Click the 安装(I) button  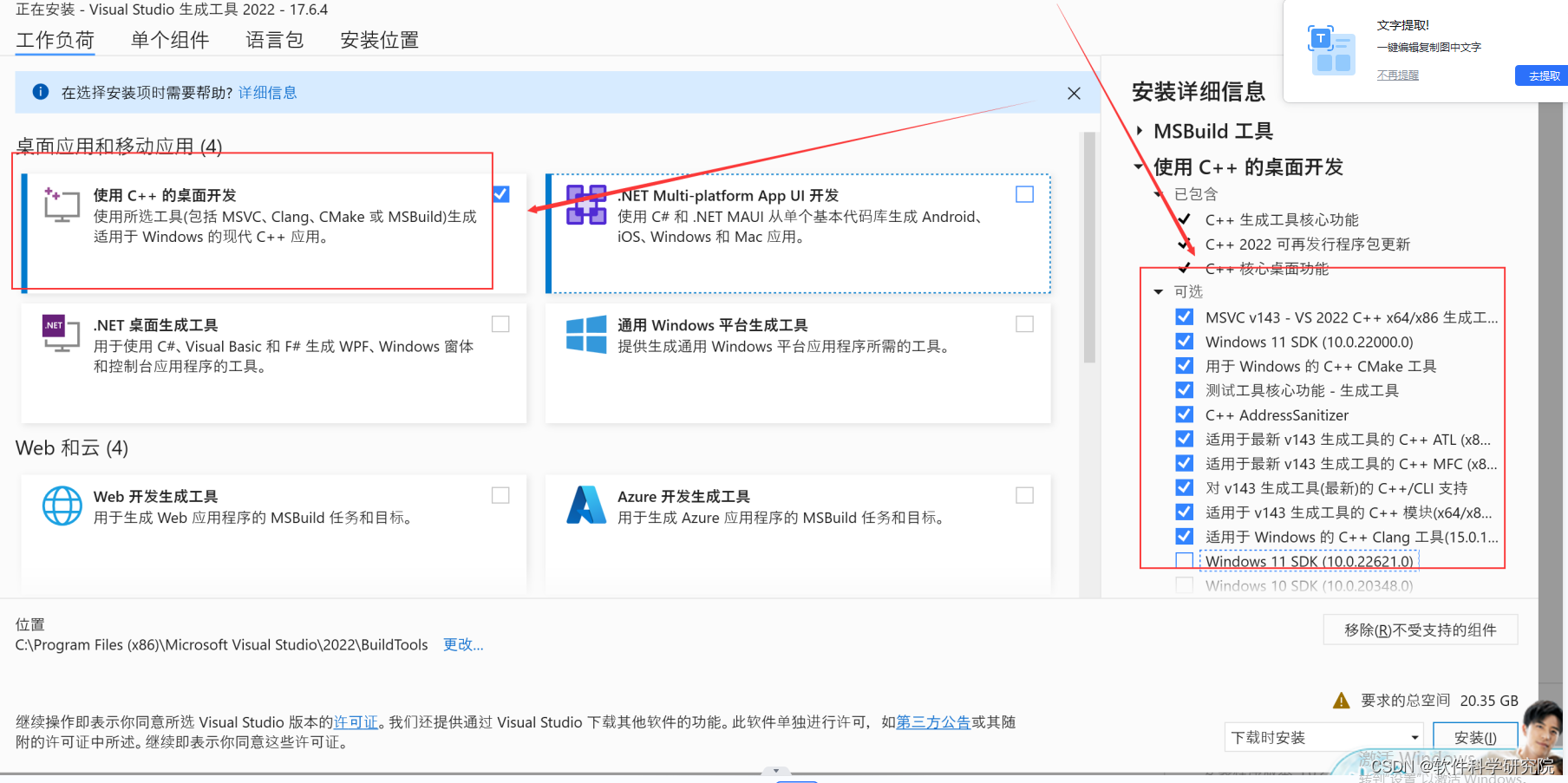[1475, 737]
